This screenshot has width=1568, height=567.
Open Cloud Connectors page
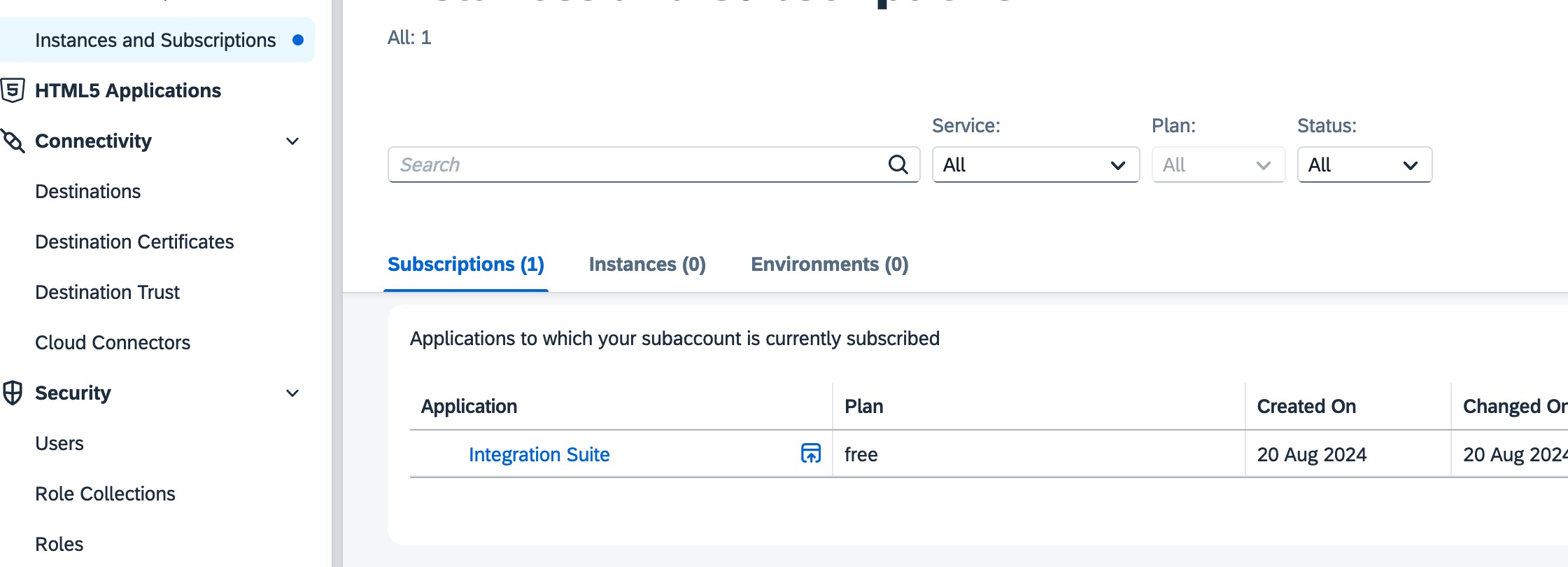click(113, 342)
